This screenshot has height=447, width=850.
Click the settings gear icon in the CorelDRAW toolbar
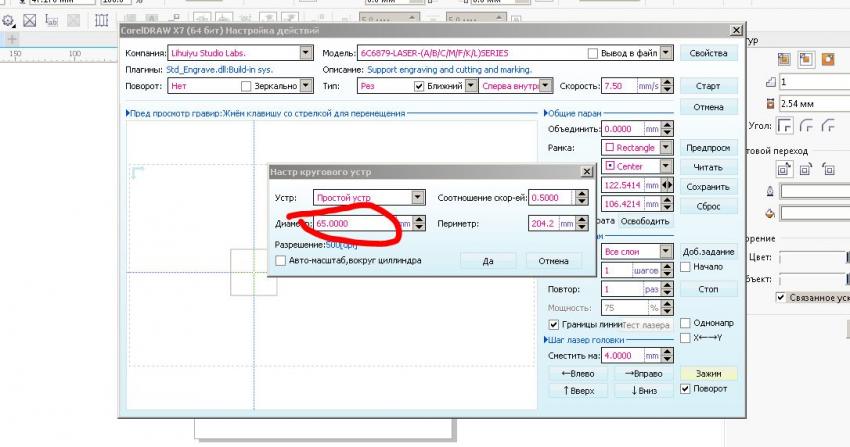8,19
